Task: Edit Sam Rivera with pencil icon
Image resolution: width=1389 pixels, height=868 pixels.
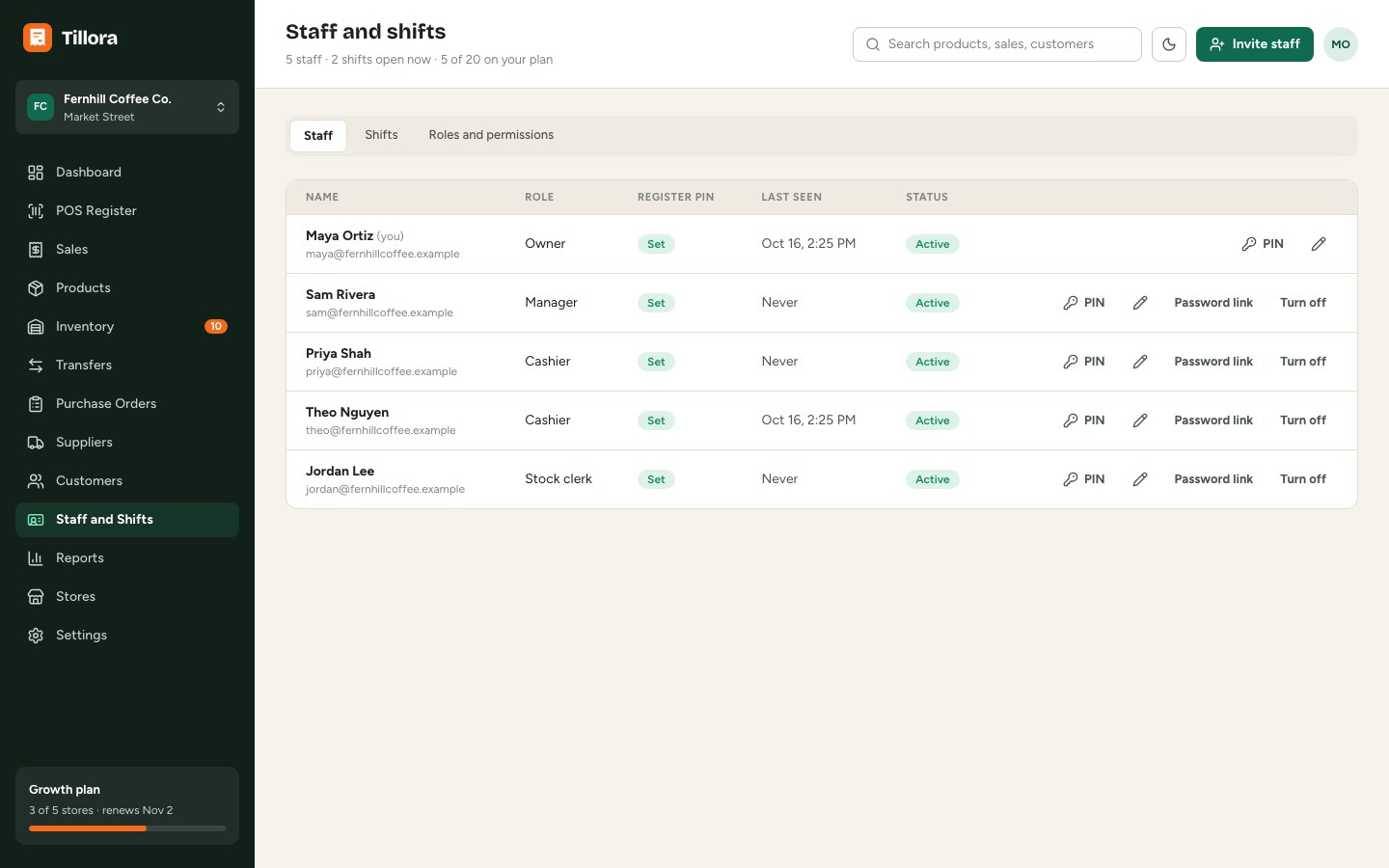Action: (1140, 303)
